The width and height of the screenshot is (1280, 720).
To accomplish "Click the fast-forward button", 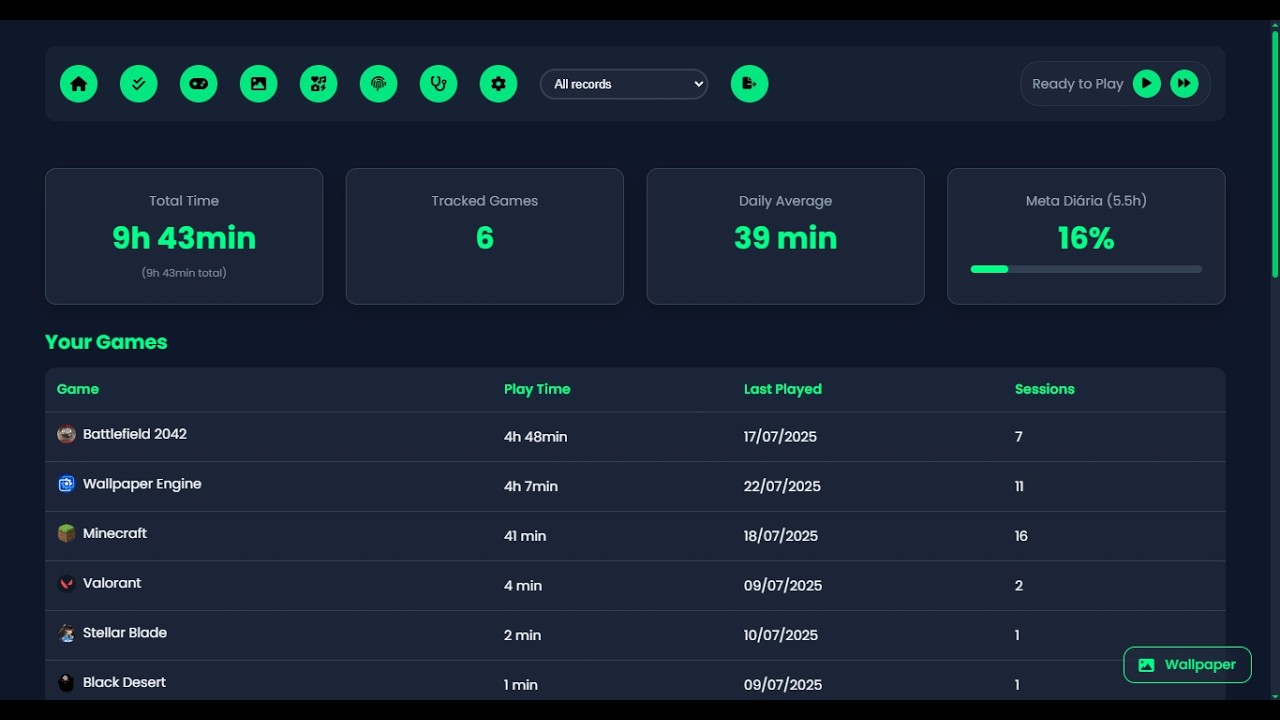I will [1184, 84].
